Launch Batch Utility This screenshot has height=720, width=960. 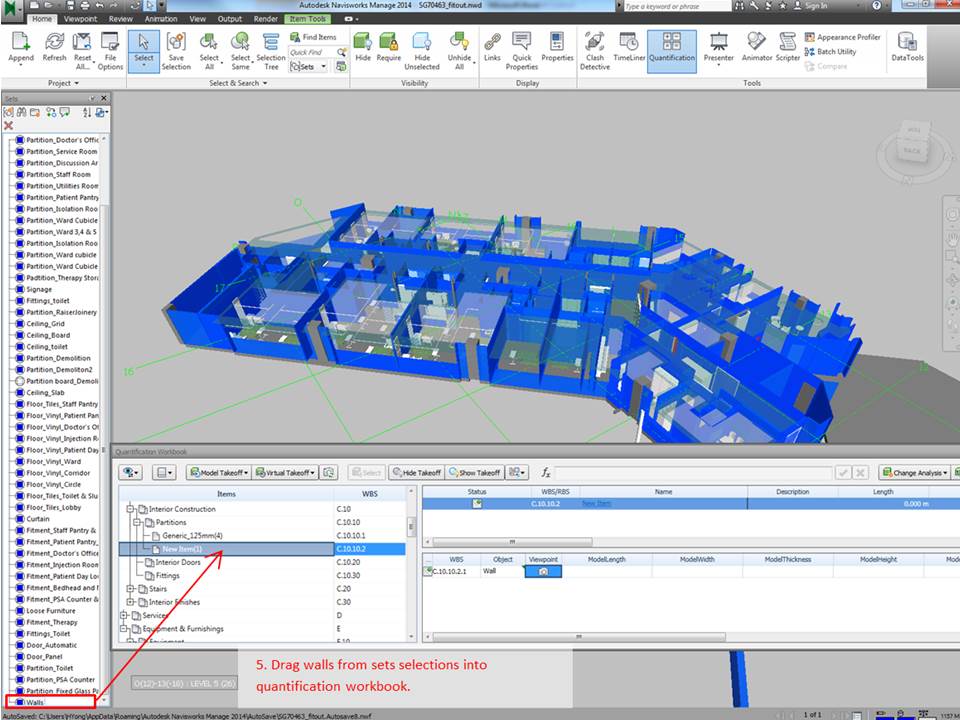(x=830, y=51)
